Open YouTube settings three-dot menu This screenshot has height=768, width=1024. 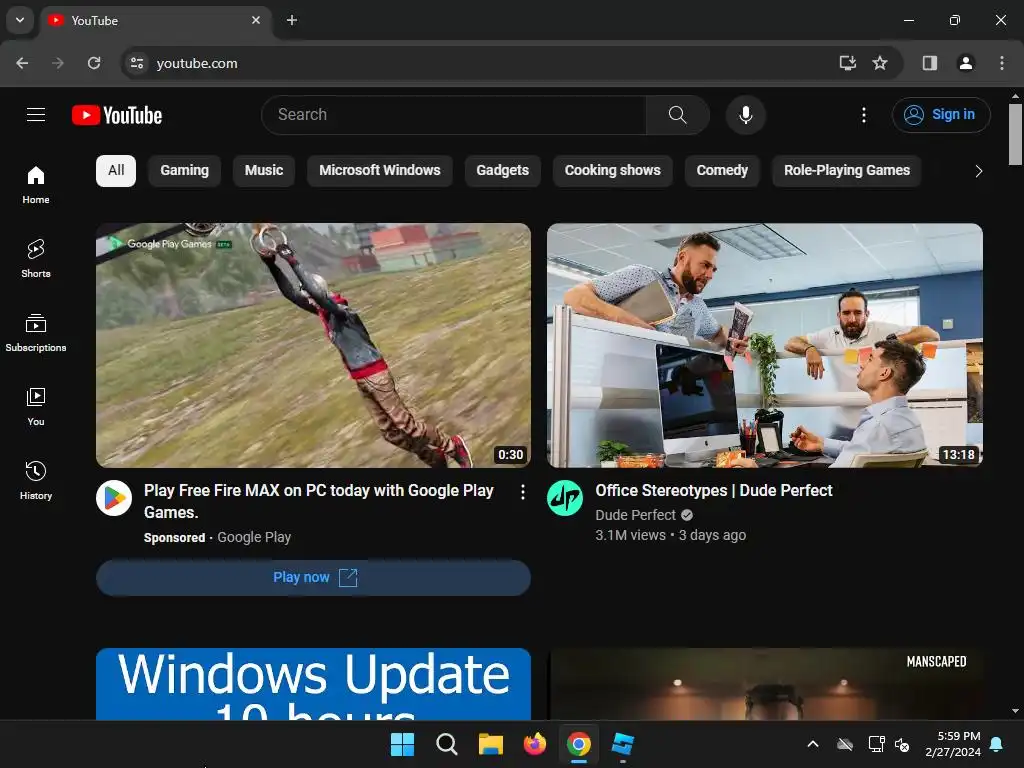tap(863, 115)
